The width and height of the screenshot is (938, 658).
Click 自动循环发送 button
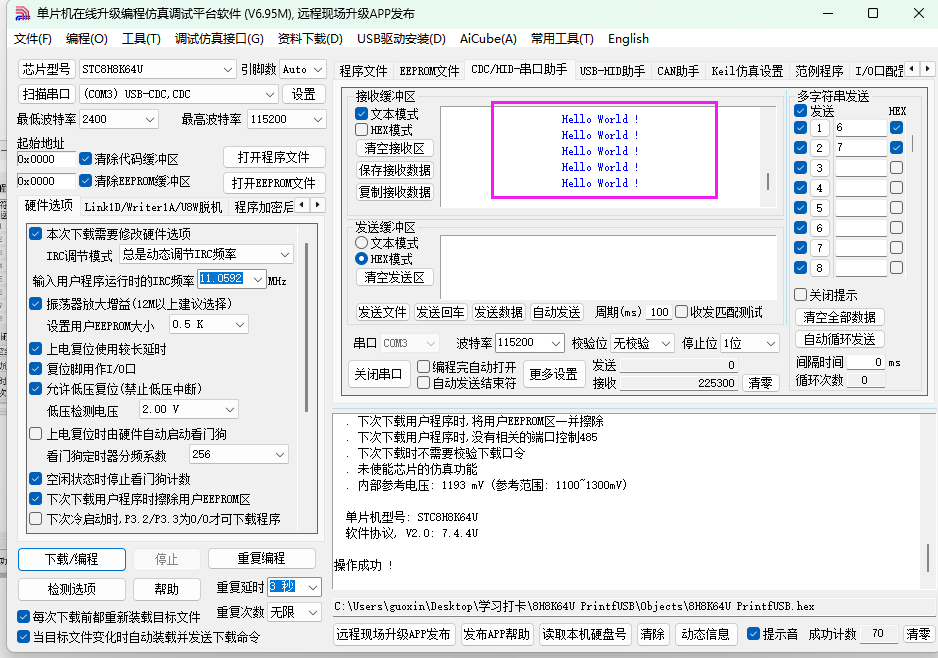(839, 340)
